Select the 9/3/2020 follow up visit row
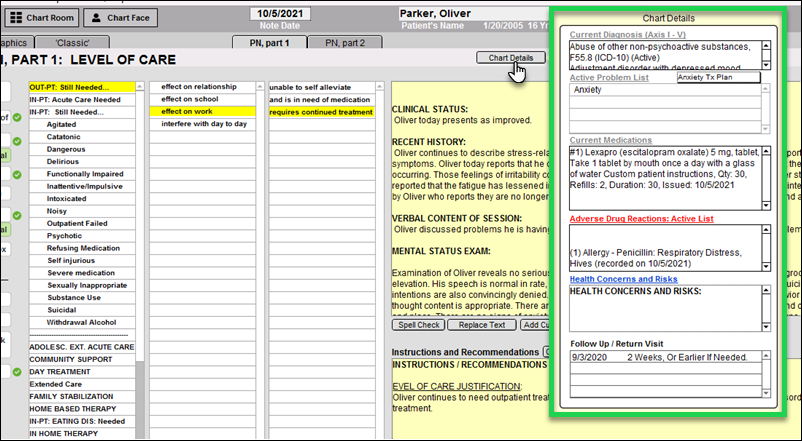 pos(590,357)
